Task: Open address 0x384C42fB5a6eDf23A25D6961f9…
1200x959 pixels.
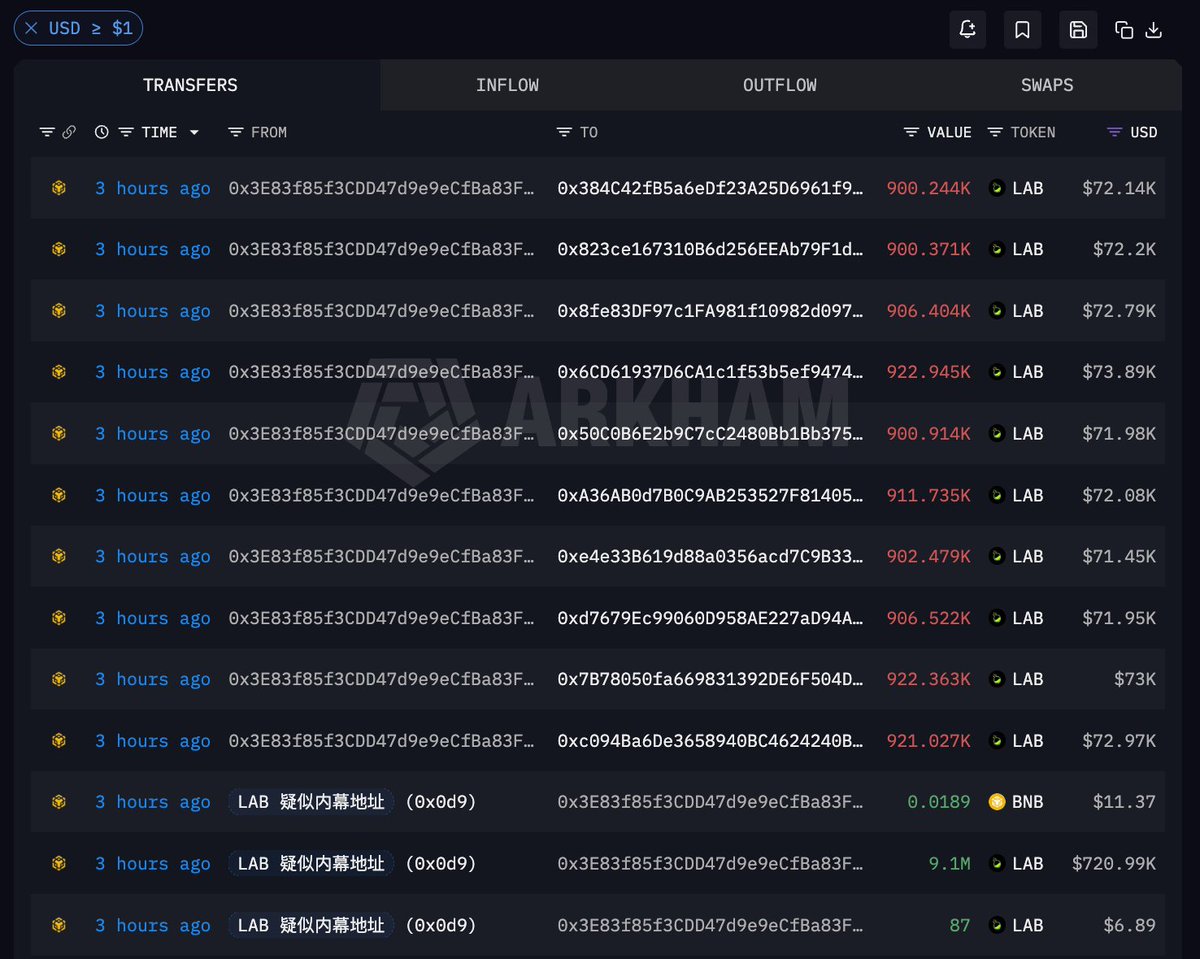Action: pos(710,187)
